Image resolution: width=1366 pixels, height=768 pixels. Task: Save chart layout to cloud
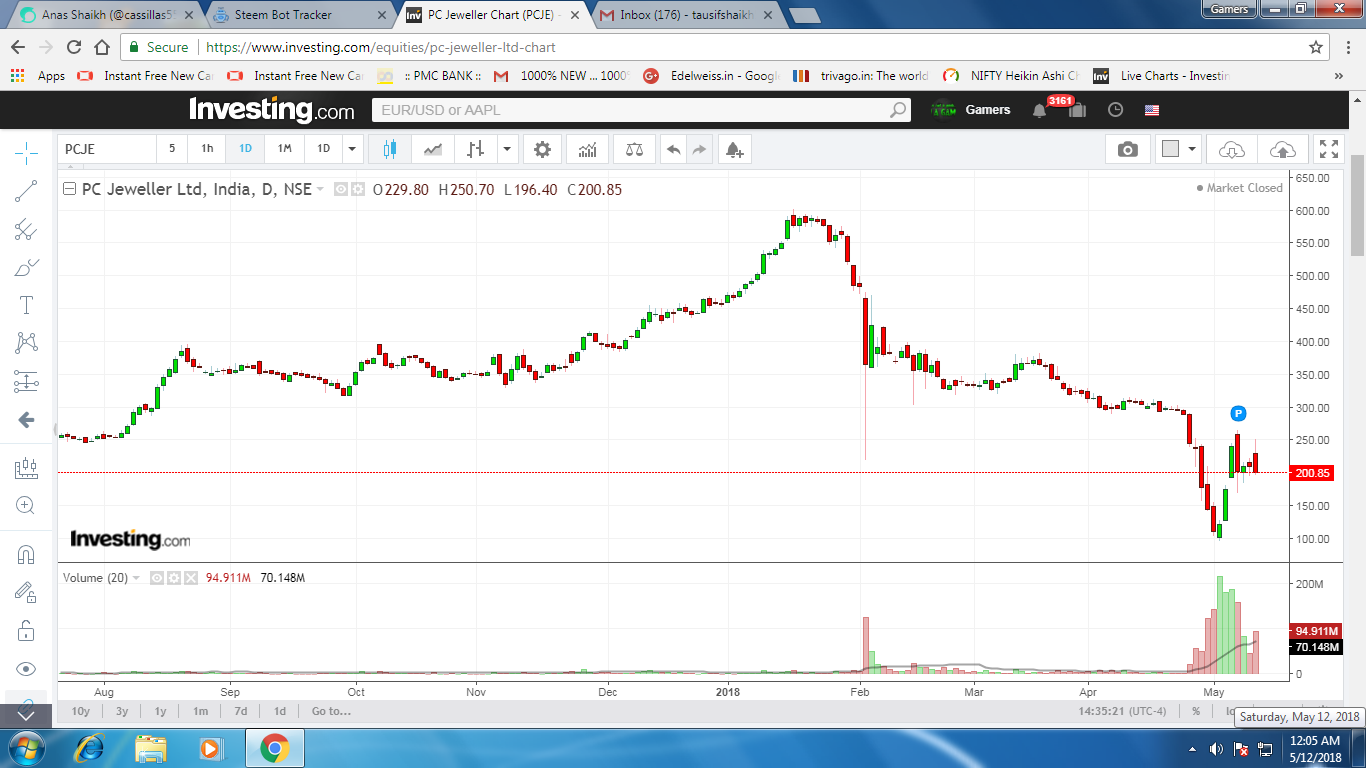point(1282,149)
